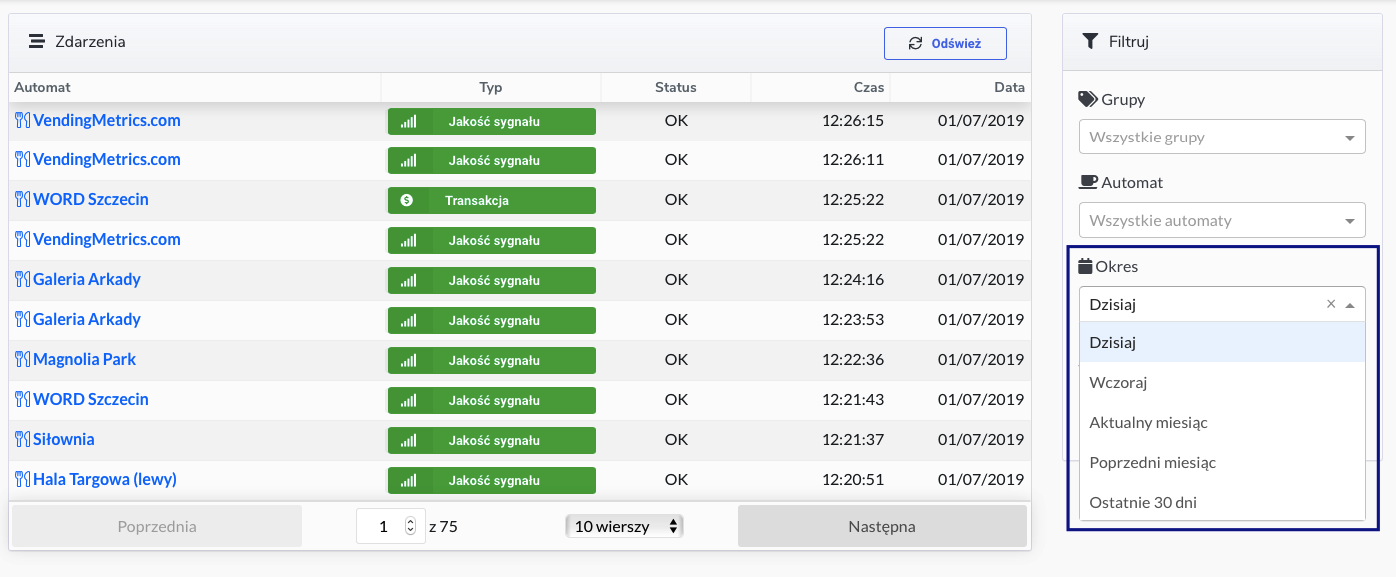Click the utensils icon in the 12:23:53 Galeria Arkady row
This screenshot has width=1396, height=577.
coord(23,319)
